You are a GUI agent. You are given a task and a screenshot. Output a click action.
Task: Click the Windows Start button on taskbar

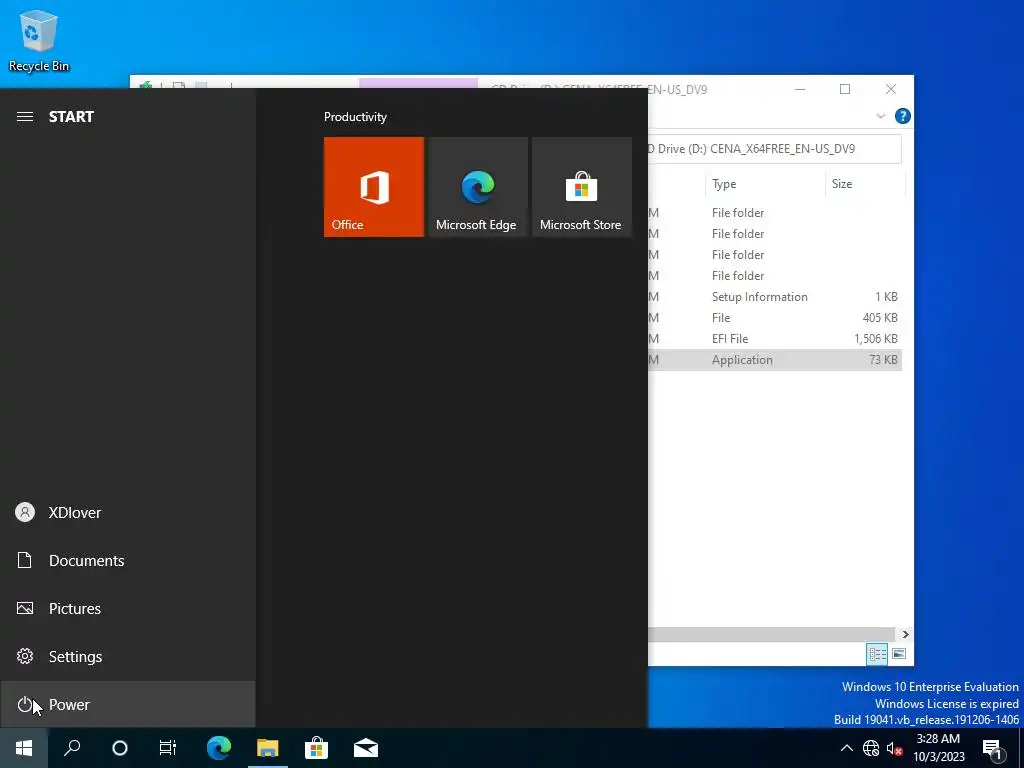pyautogui.click(x=24, y=748)
